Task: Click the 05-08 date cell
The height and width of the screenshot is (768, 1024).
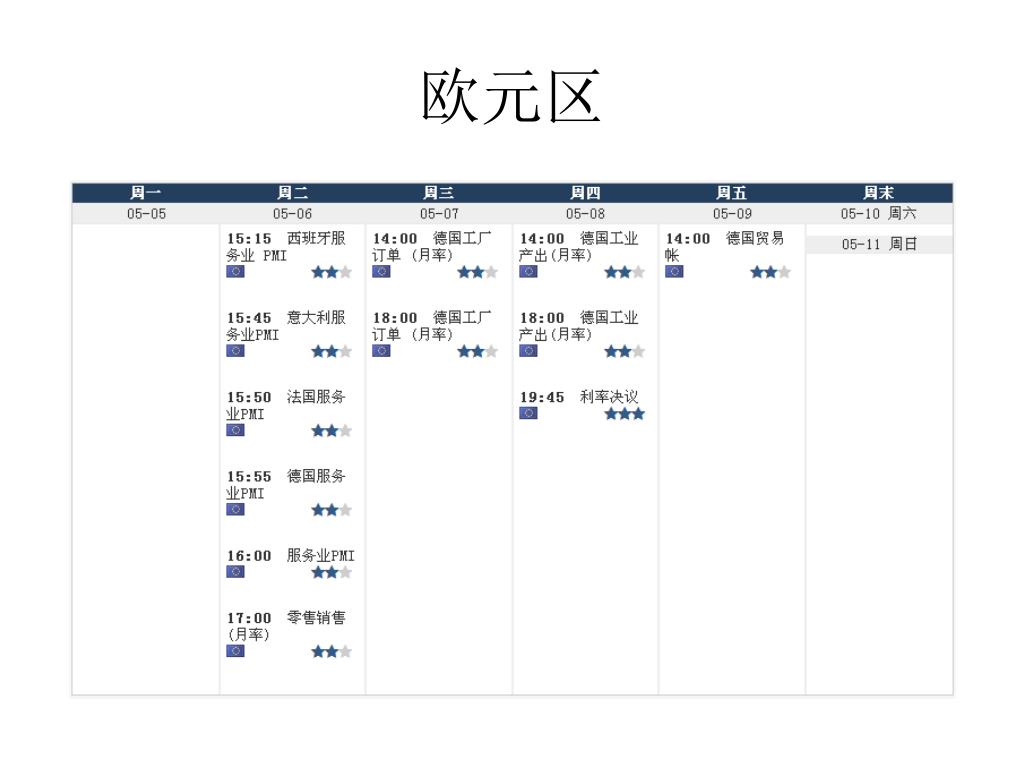Action: 585,214
